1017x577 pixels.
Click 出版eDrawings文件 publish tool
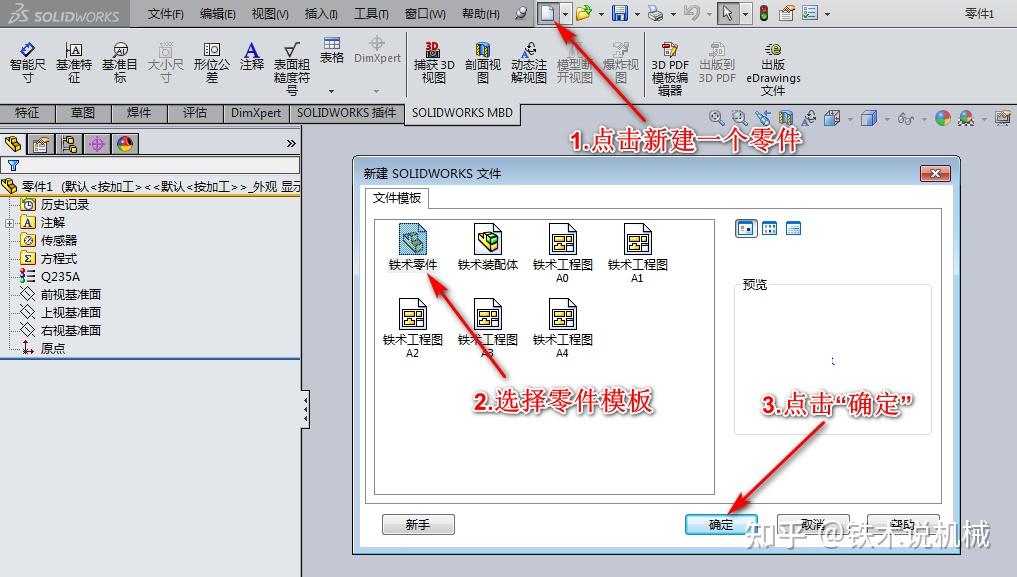point(773,69)
